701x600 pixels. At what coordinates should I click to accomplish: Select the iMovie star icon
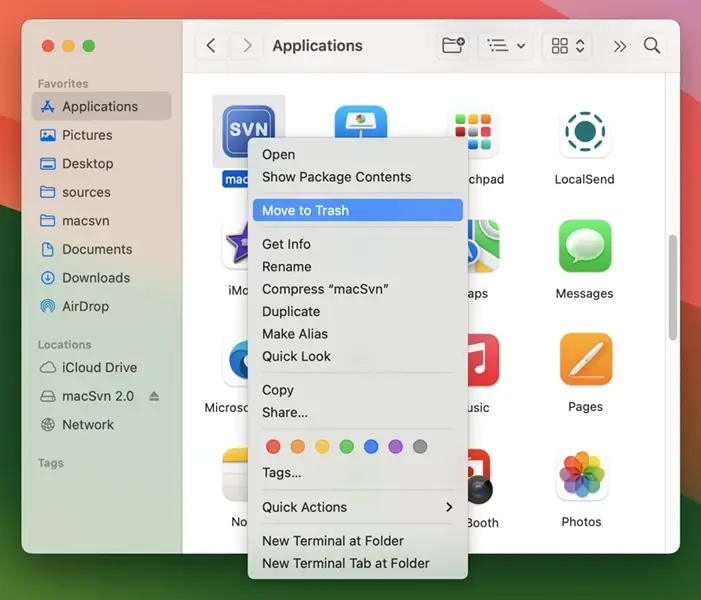pyautogui.click(x=236, y=244)
